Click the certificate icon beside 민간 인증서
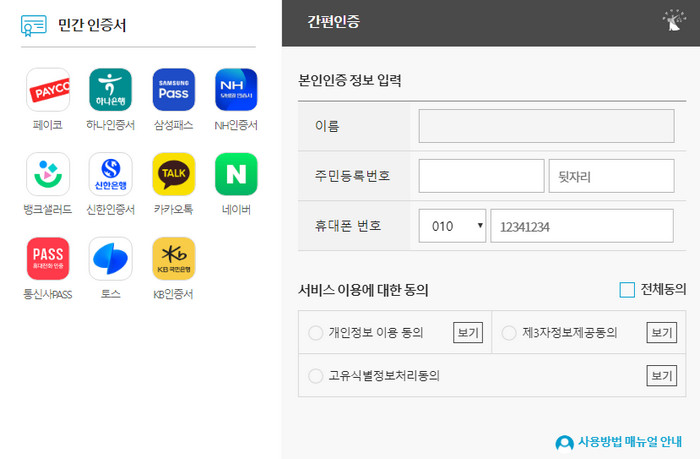Viewport: 700px width, 459px height. coord(33,25)
